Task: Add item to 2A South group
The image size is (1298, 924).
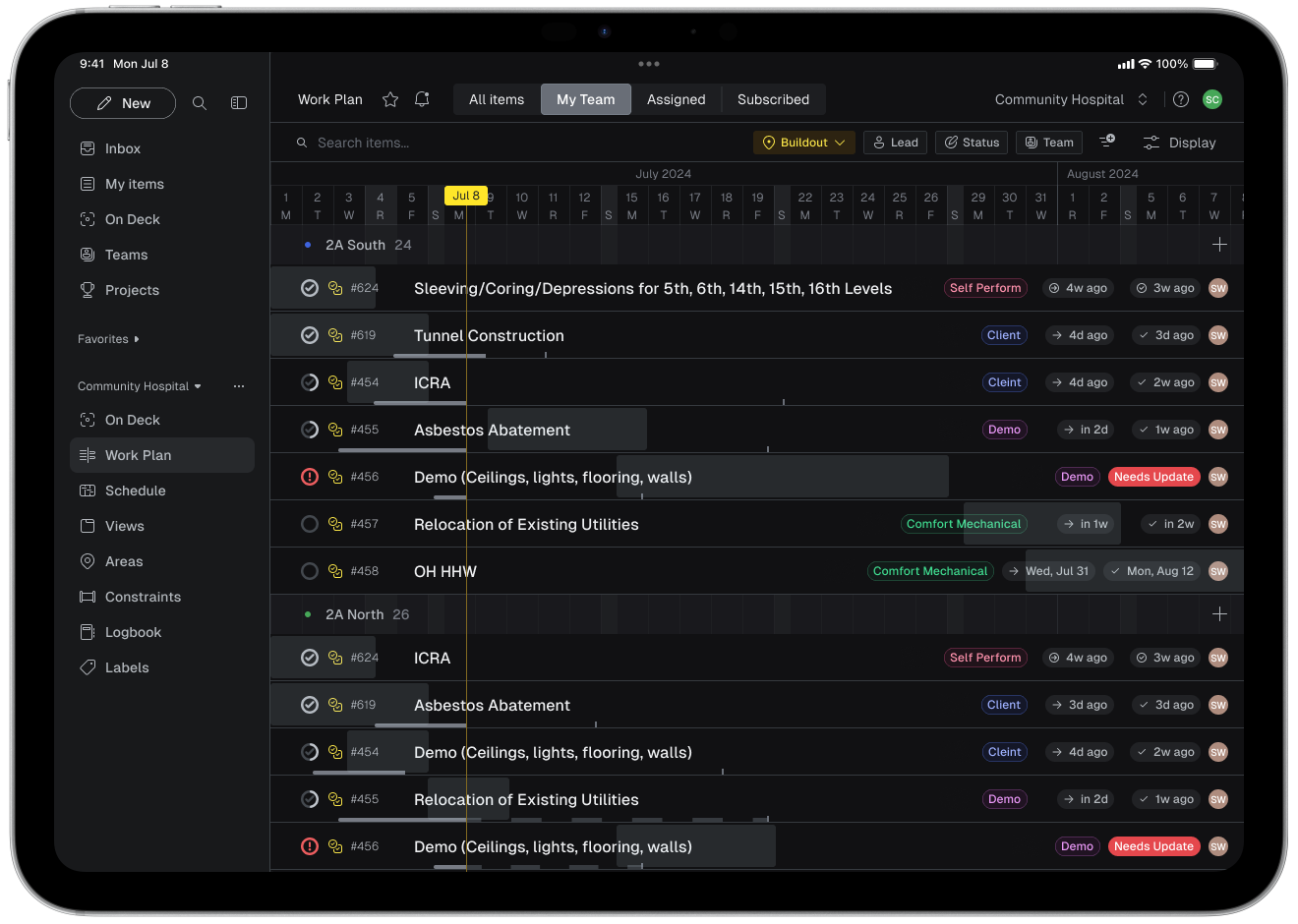Action: coord(1219,245)
